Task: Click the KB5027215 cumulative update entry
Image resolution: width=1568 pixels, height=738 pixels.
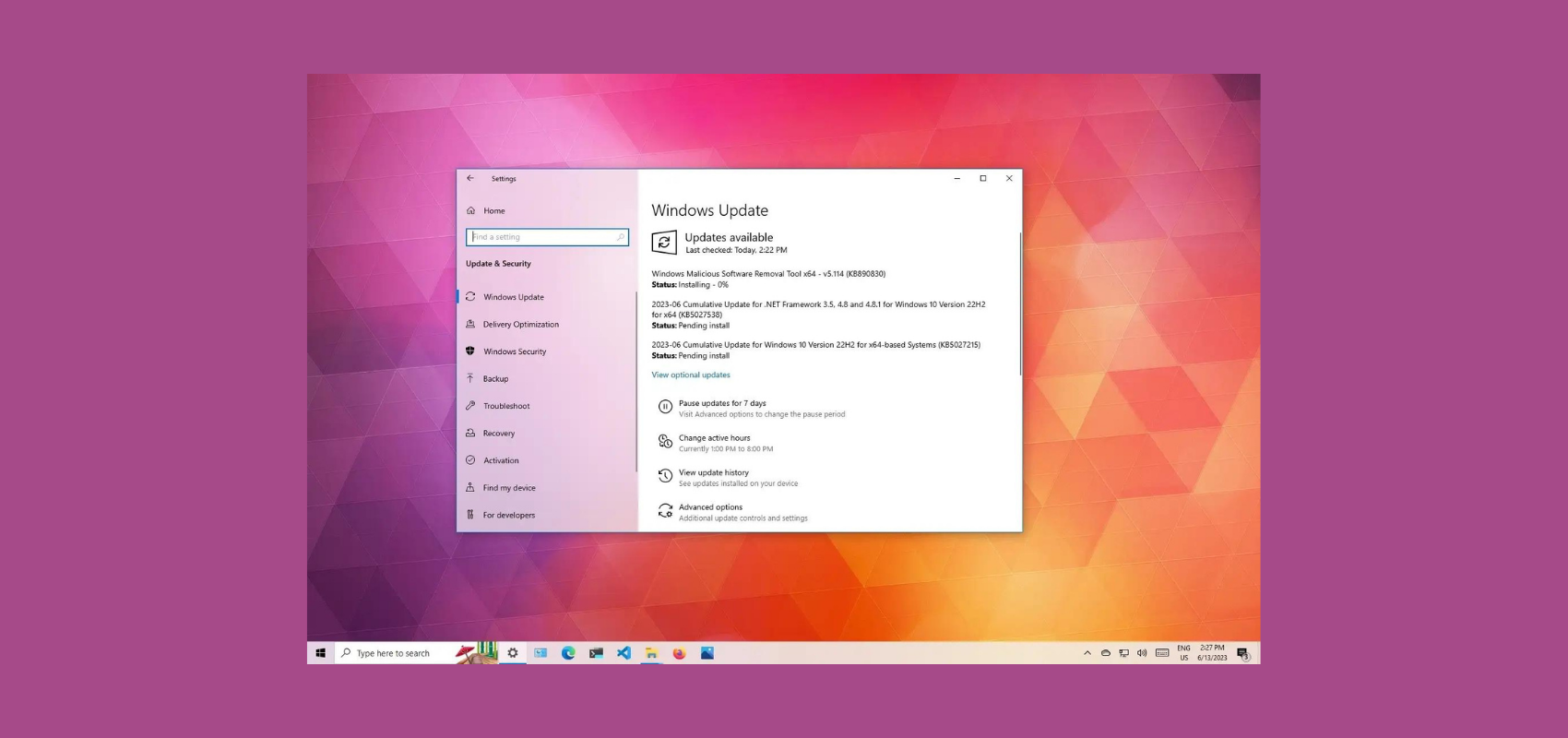Action: coord(816,345)
